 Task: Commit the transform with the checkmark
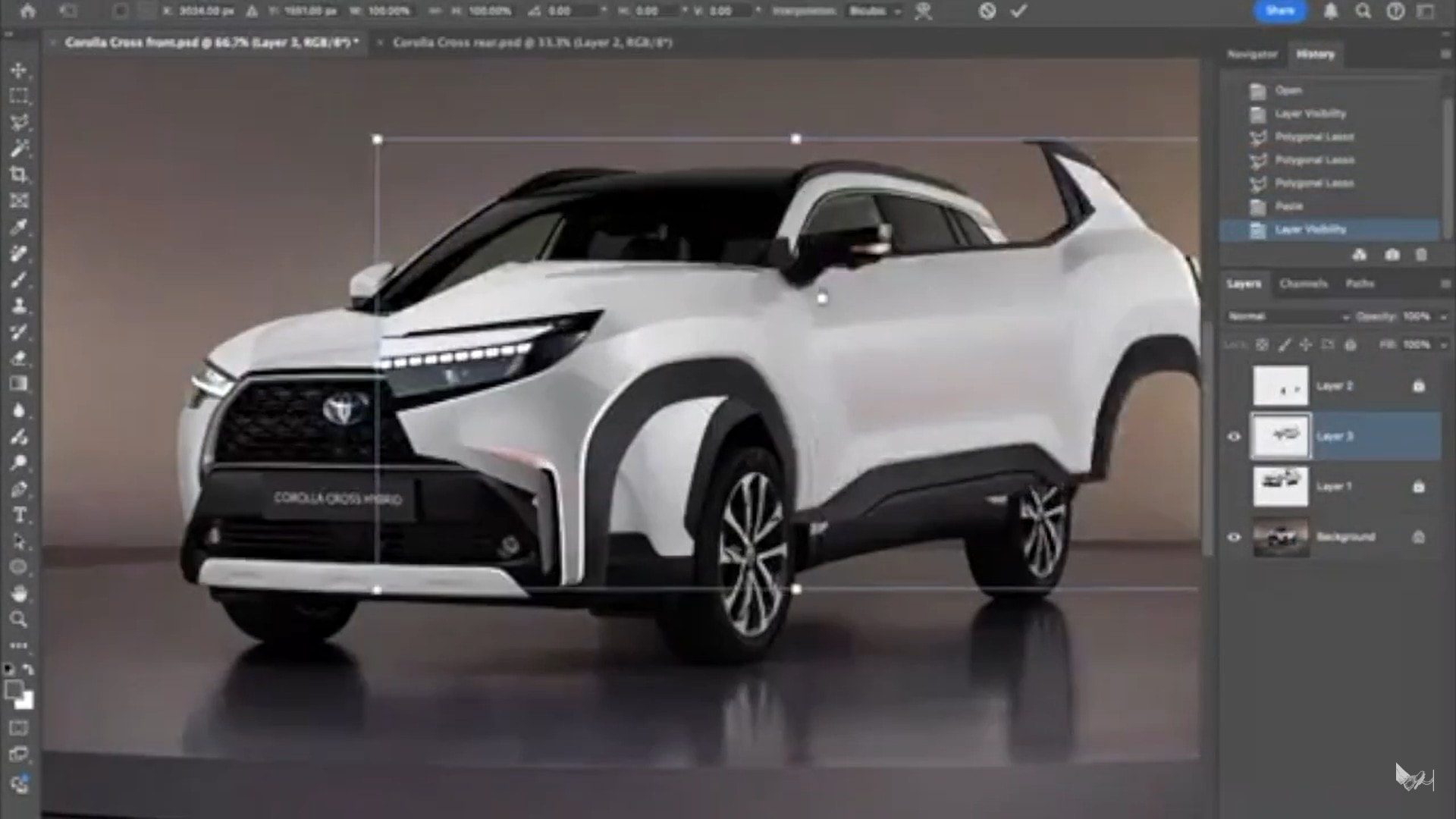point(1018,11)
